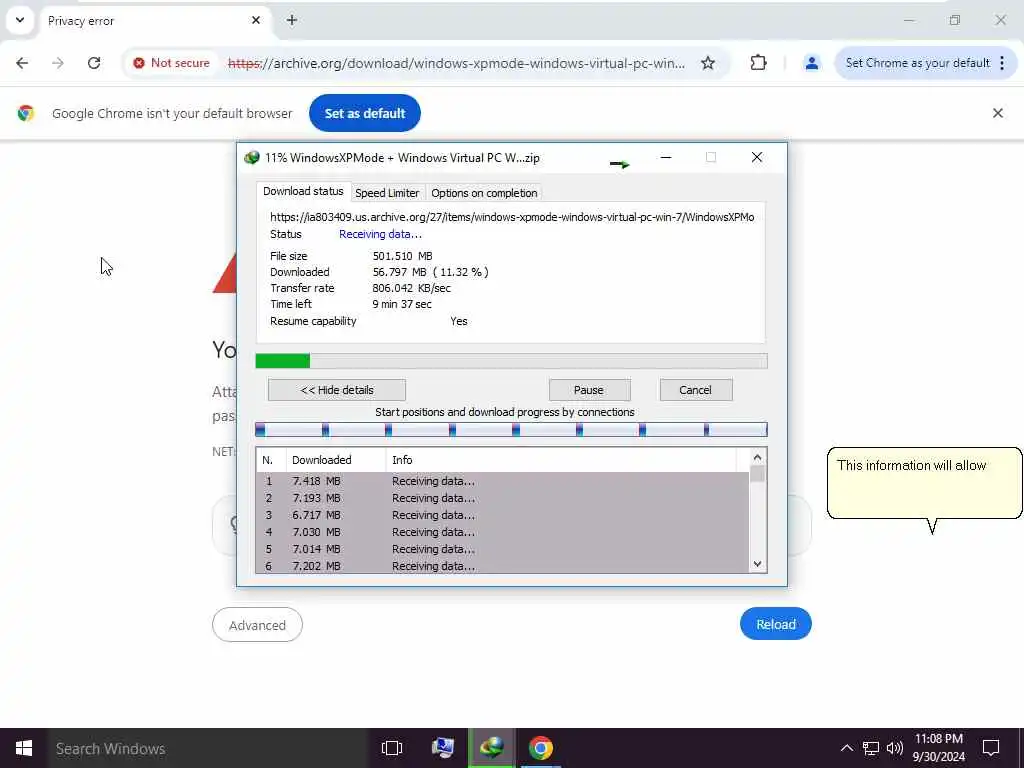Click the yellow tooltip balloon message
Image resolution: width=1024 pixels, height=768 pixels.
pos(925,483)
